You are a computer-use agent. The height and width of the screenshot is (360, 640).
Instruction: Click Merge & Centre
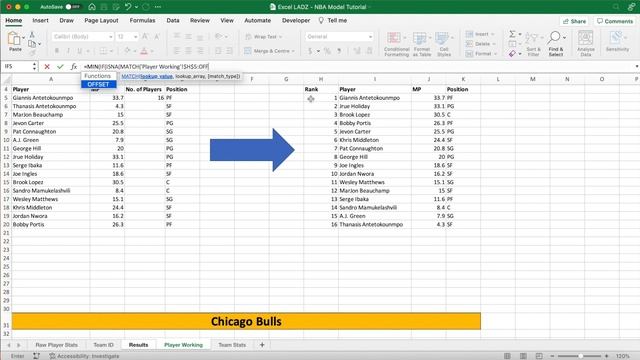[269, 51]
